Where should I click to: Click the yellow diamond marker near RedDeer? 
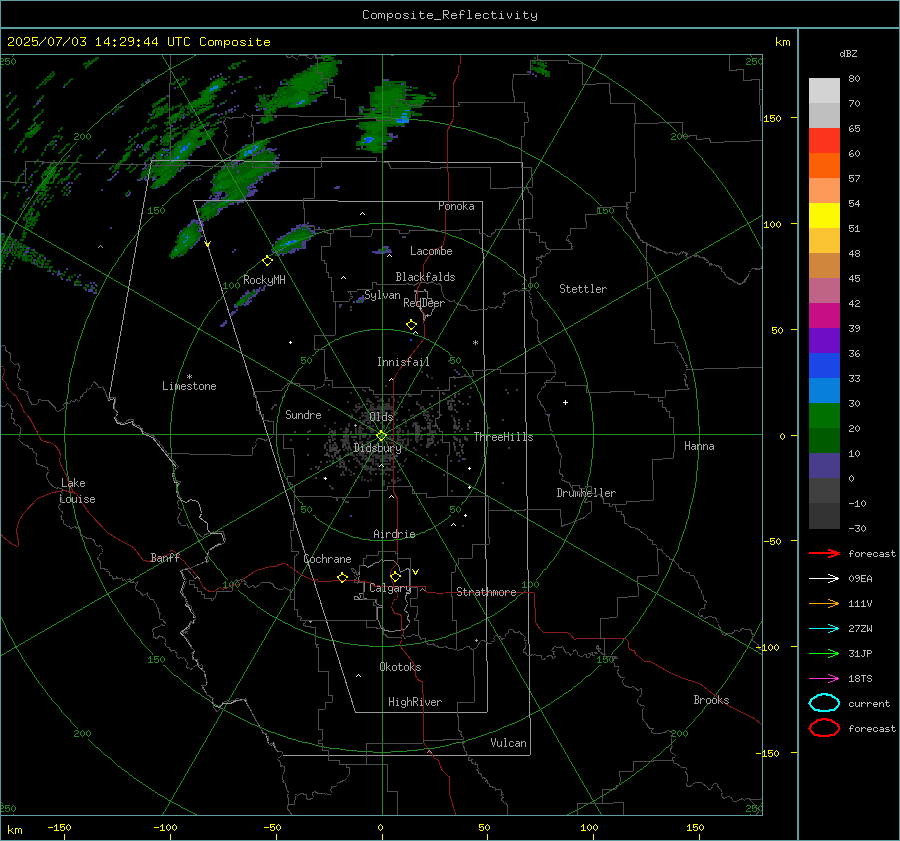[x=411, y=325]
